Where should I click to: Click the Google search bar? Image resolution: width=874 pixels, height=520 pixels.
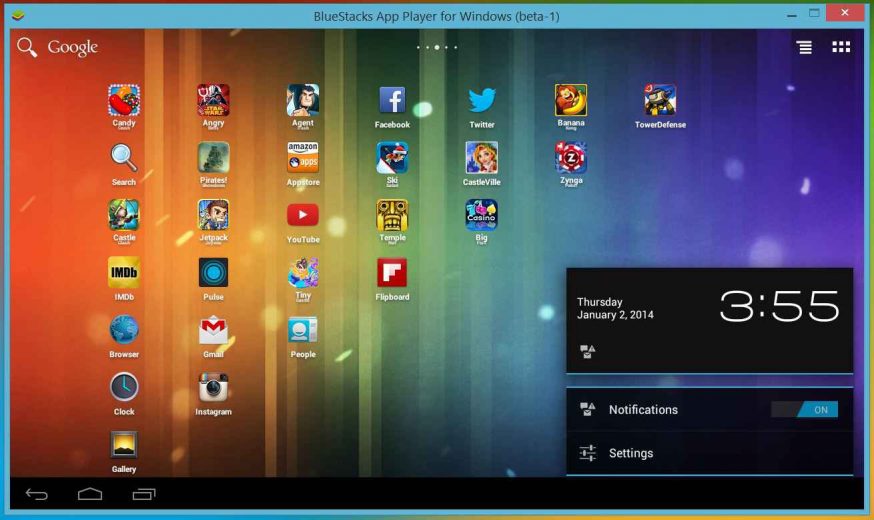[x=57, y=47]
